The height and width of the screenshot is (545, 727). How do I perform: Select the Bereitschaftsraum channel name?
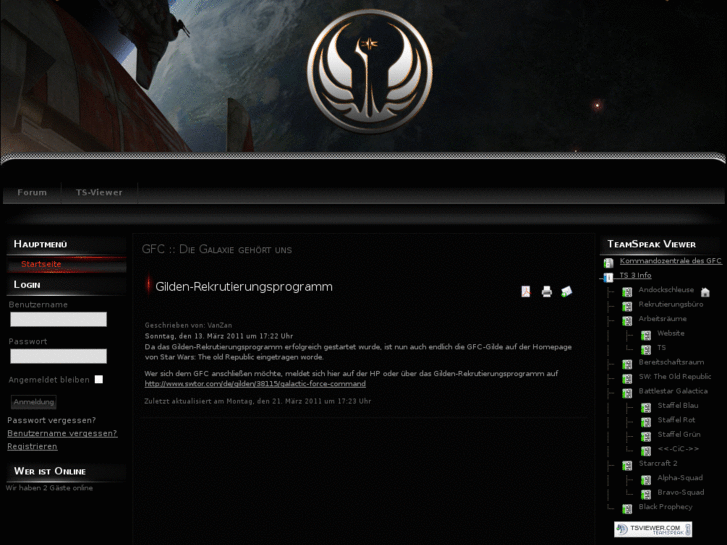[671, 362]
